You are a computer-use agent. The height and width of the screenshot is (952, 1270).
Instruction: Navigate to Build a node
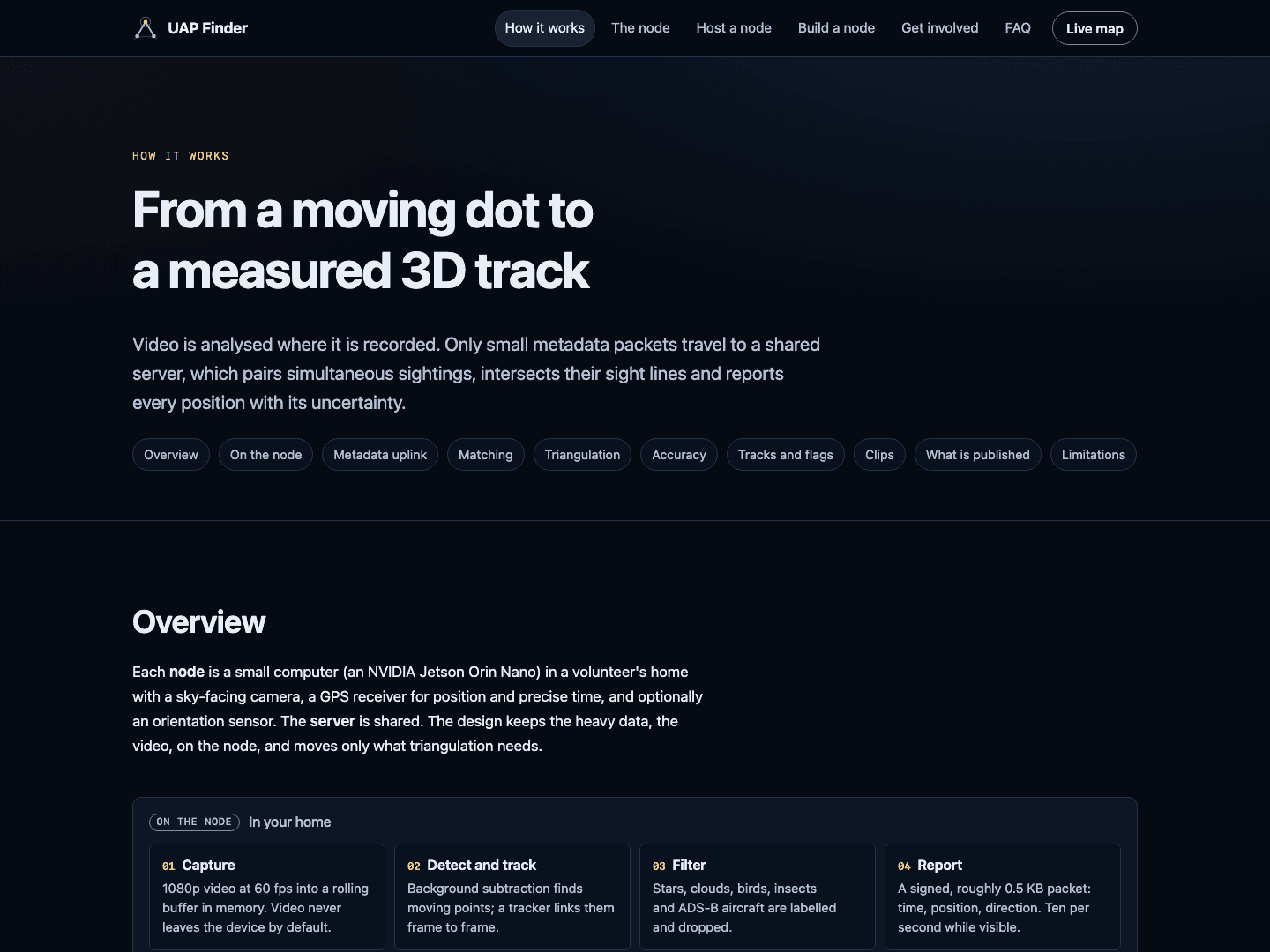point(836,28)
